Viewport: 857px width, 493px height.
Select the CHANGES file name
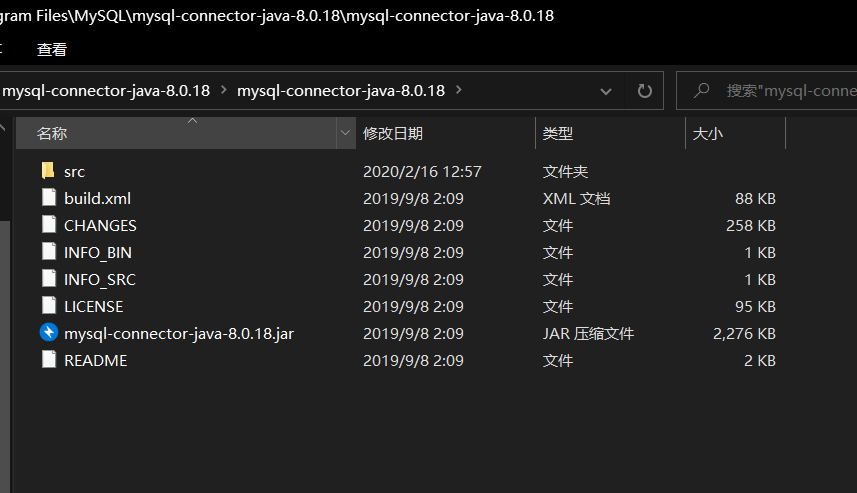100,225
